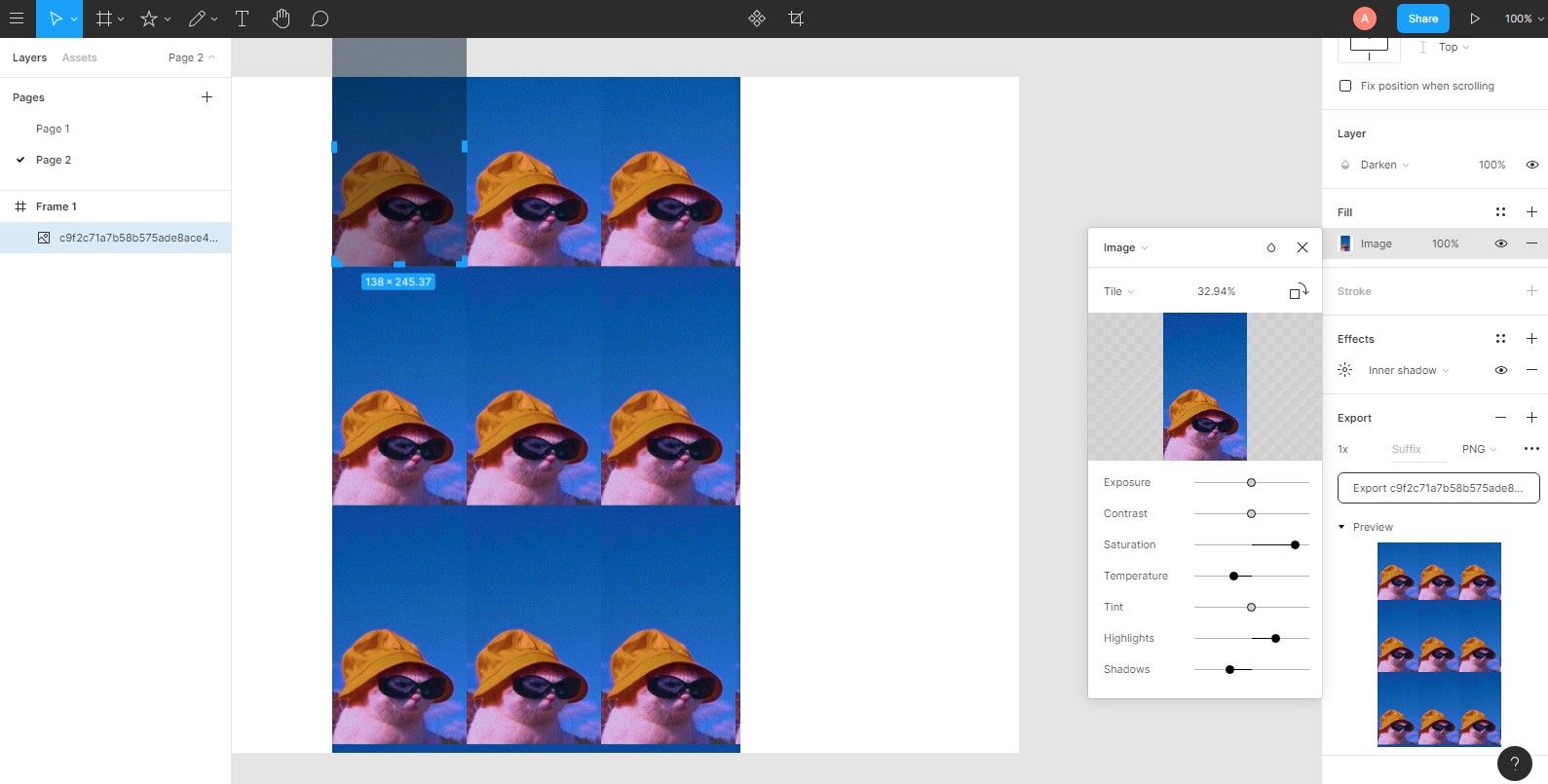1548x784 pixels.
Task: Click the Saturation slider handle
Action: click(x=1295, y=544)
